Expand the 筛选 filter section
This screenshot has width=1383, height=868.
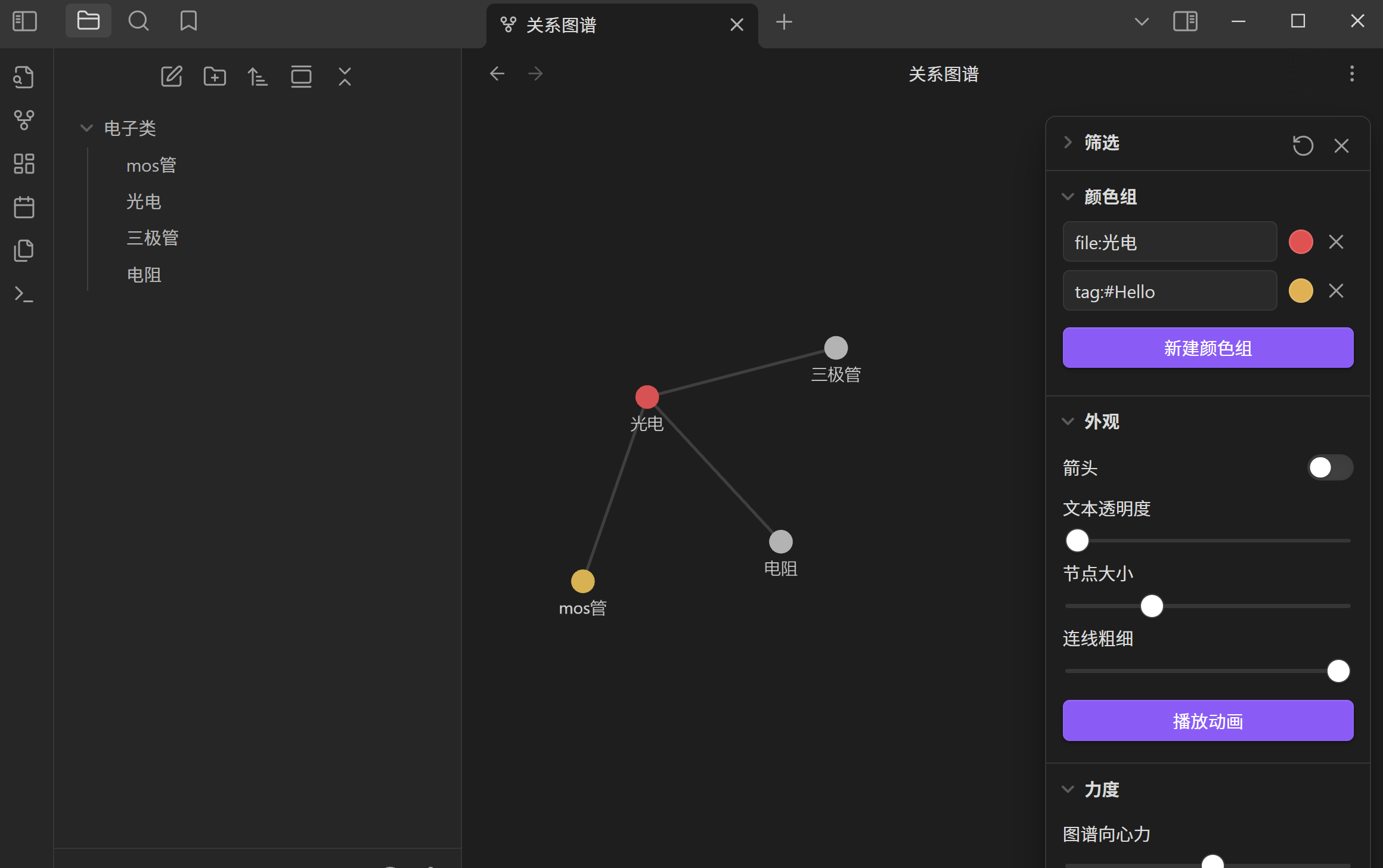[1068, 142]
